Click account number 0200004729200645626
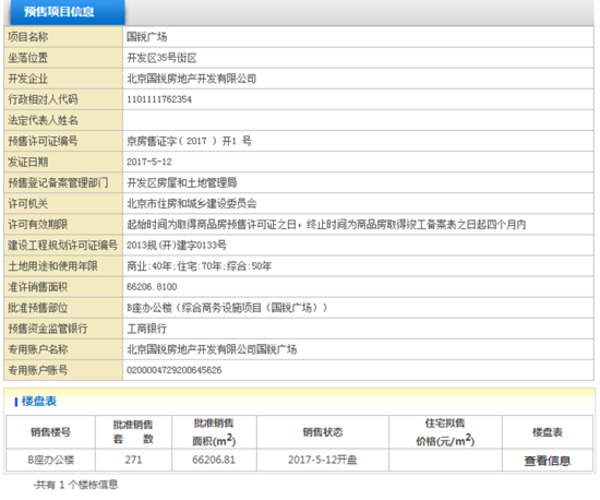Screen dimensions: 600x500 [176, 370]
